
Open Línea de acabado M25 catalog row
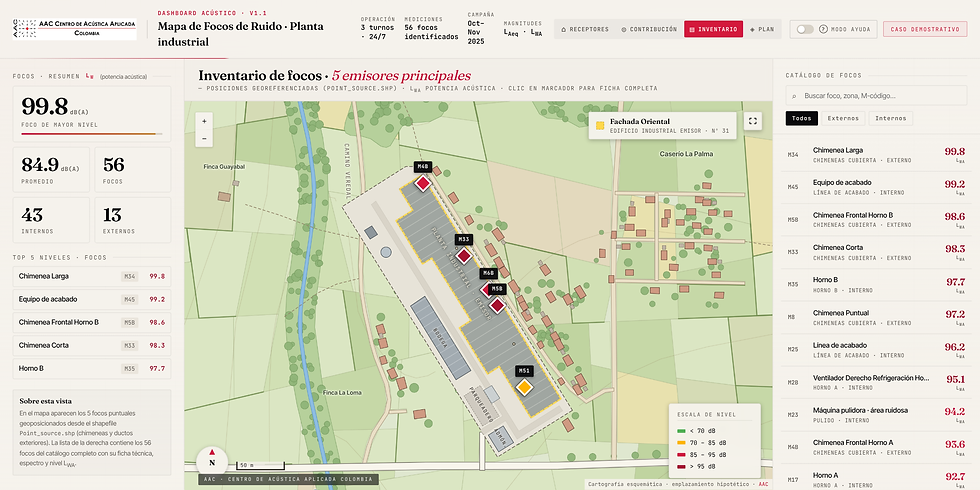876,350
